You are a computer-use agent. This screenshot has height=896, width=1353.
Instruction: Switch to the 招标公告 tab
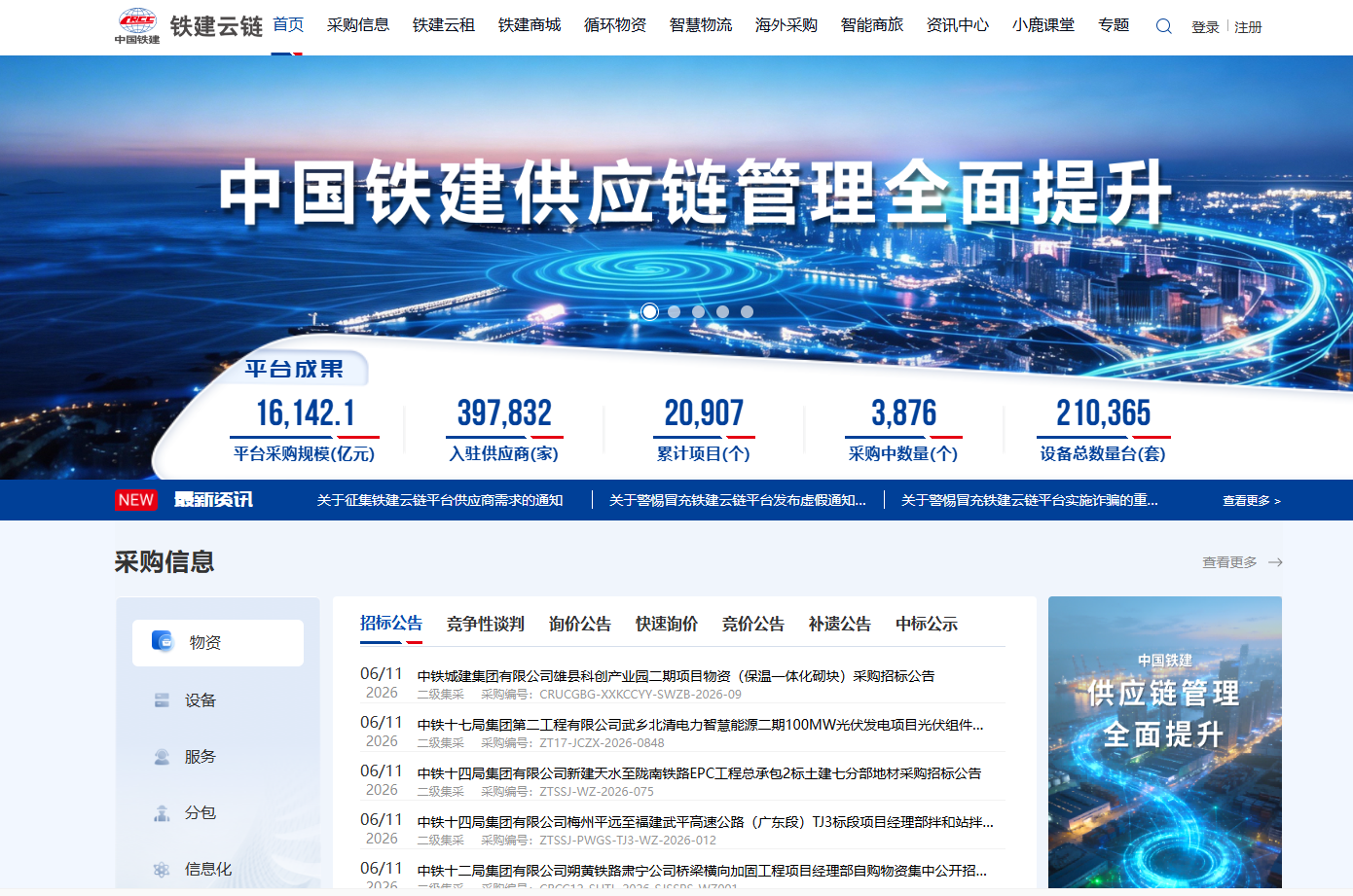pos(391,624)
